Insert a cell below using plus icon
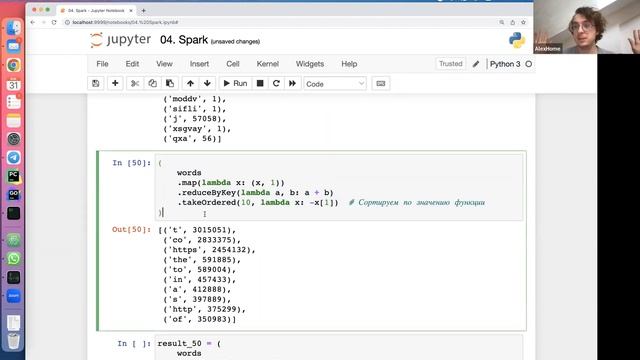 coord(115,83)
